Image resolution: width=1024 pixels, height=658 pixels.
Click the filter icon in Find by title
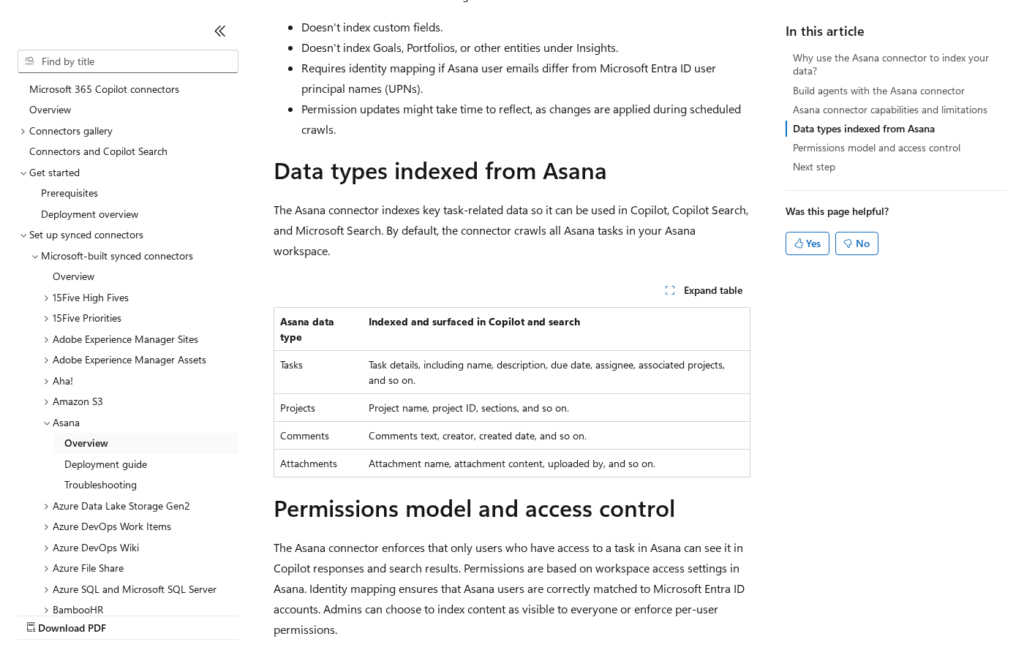pos(29,61)
